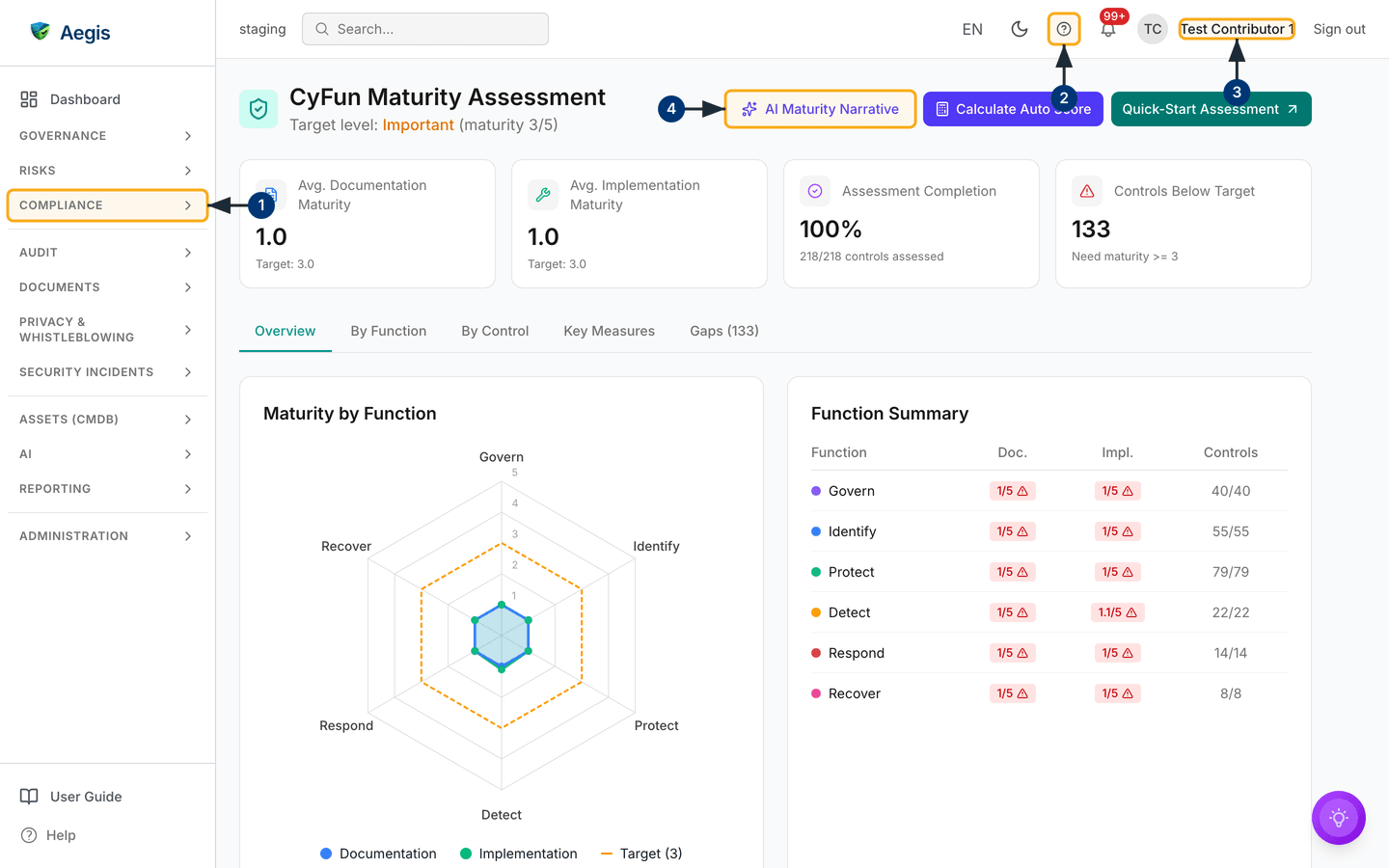
Task: Expand the Compliance sidebar section
Action: tap(106, 205)
